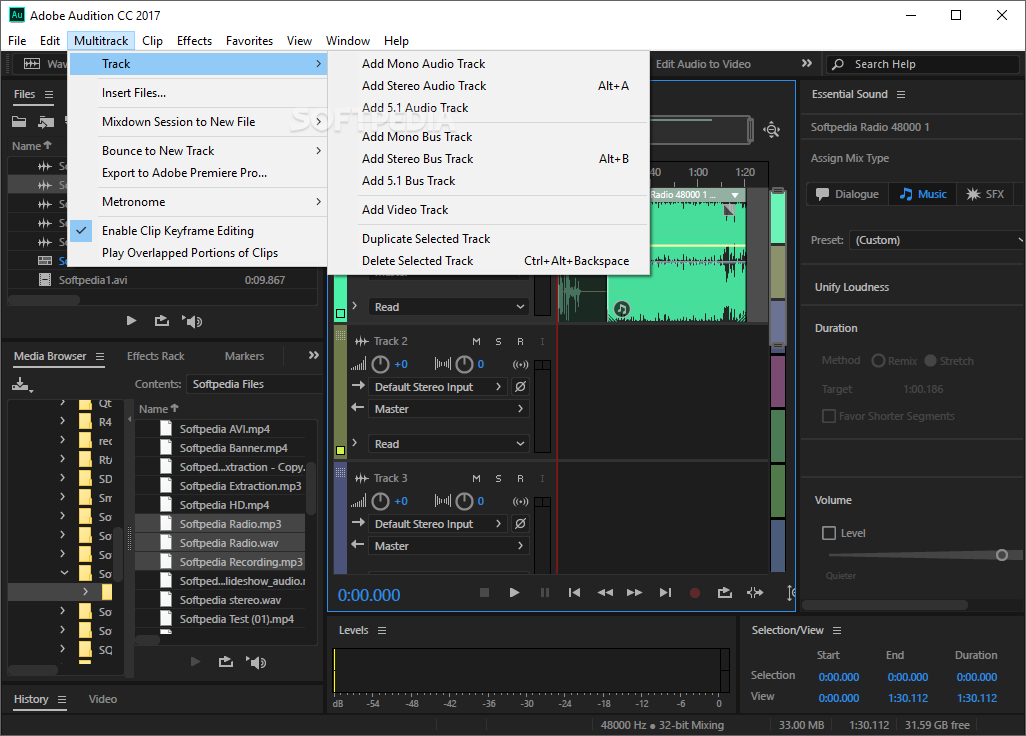Toggle auto-play speaker in the Files panel
This screenshot has width=1026, height=736.
point(192,321)
